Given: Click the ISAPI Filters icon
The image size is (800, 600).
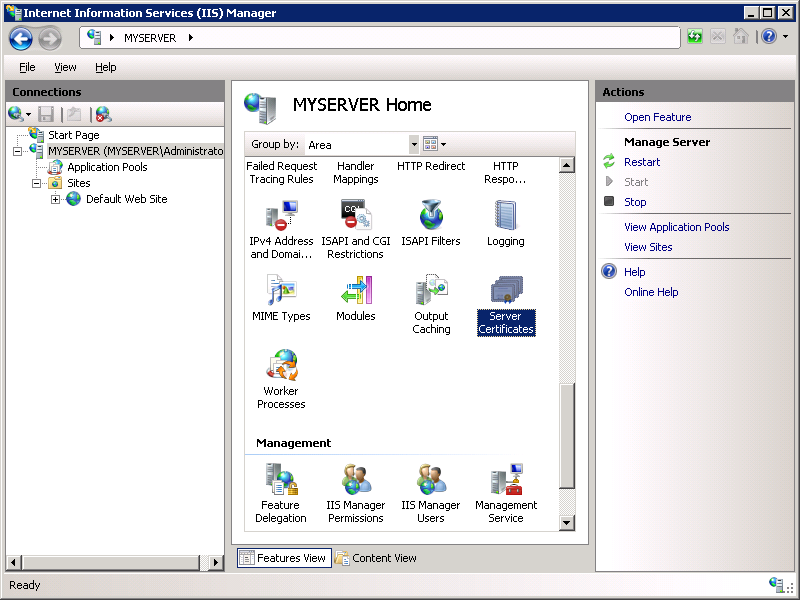Looking at the screenshot, I should click(430, 220).
